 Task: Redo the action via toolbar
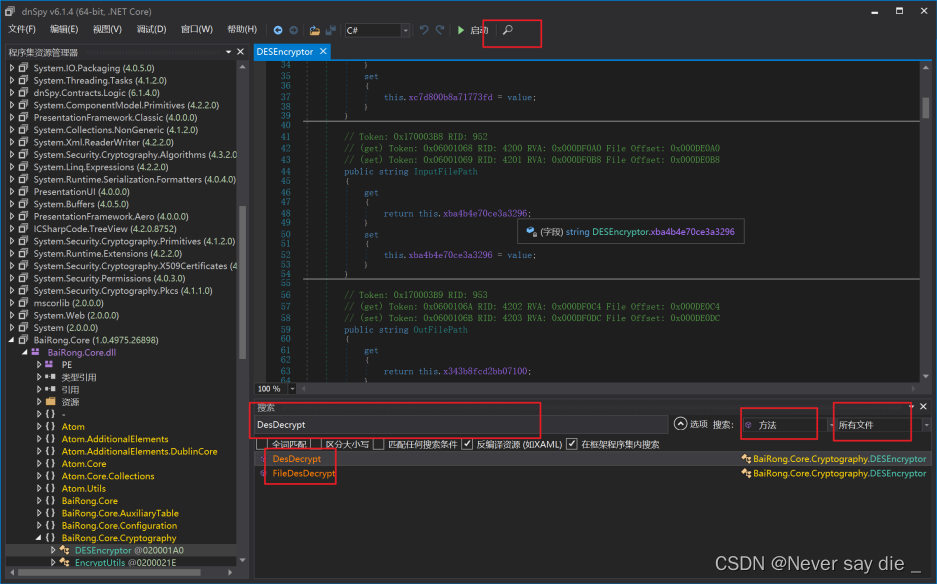[440, 30]
